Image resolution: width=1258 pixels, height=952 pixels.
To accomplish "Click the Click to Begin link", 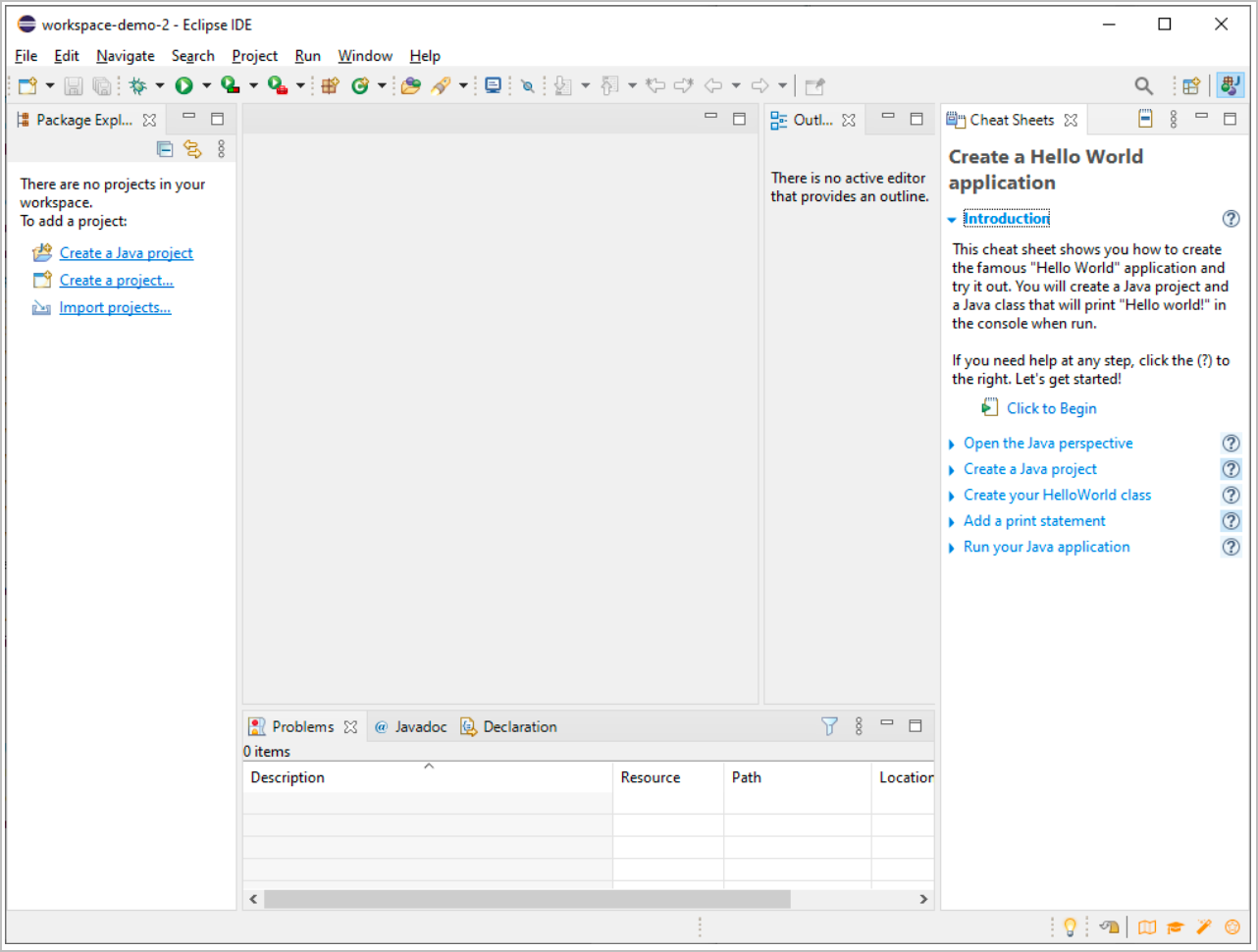I will pos(1052,408).
